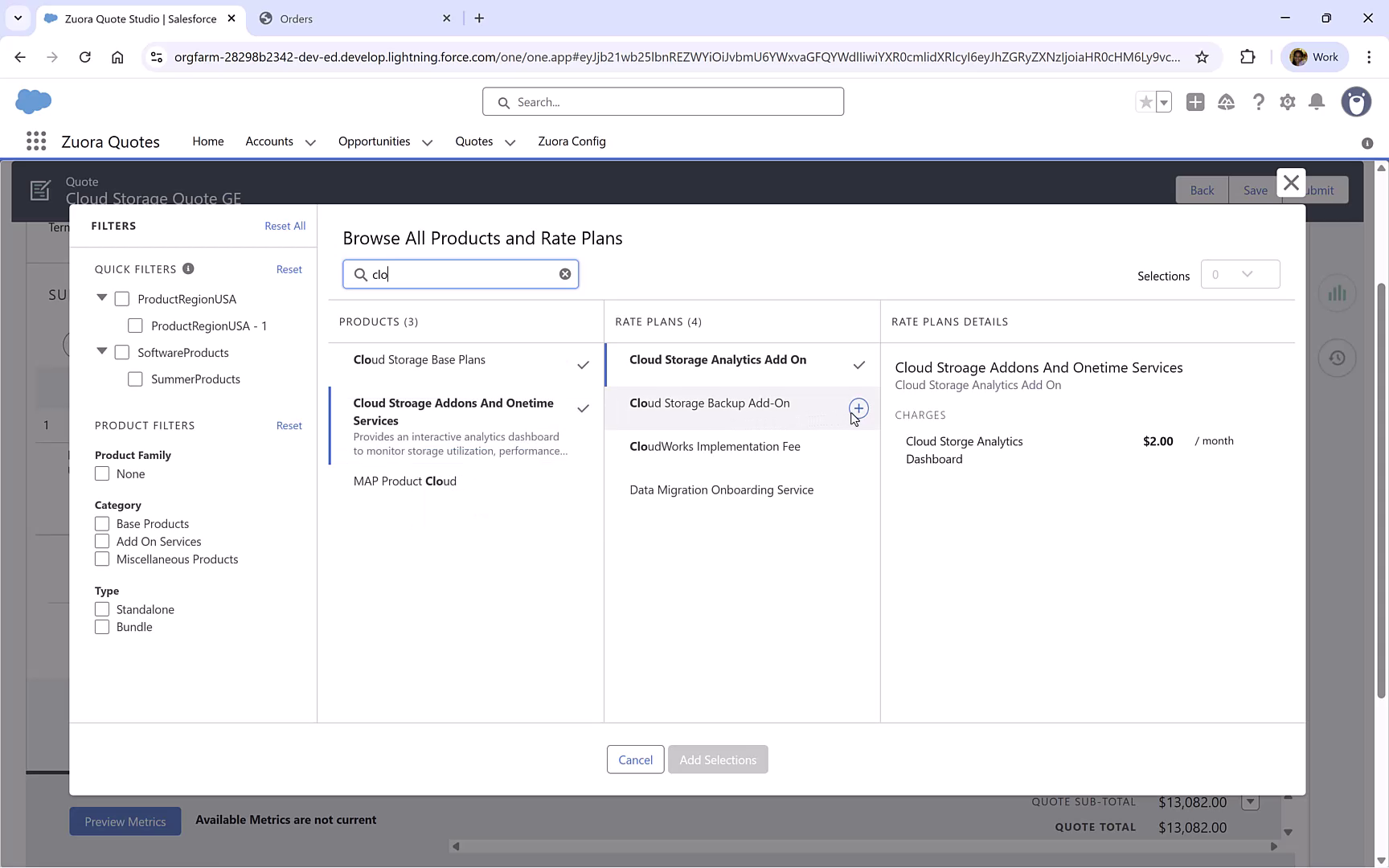Viewport: 1389px width, 868px height.
Task: Click the plus icon to create new item
Action: (x=1195, y=102)
